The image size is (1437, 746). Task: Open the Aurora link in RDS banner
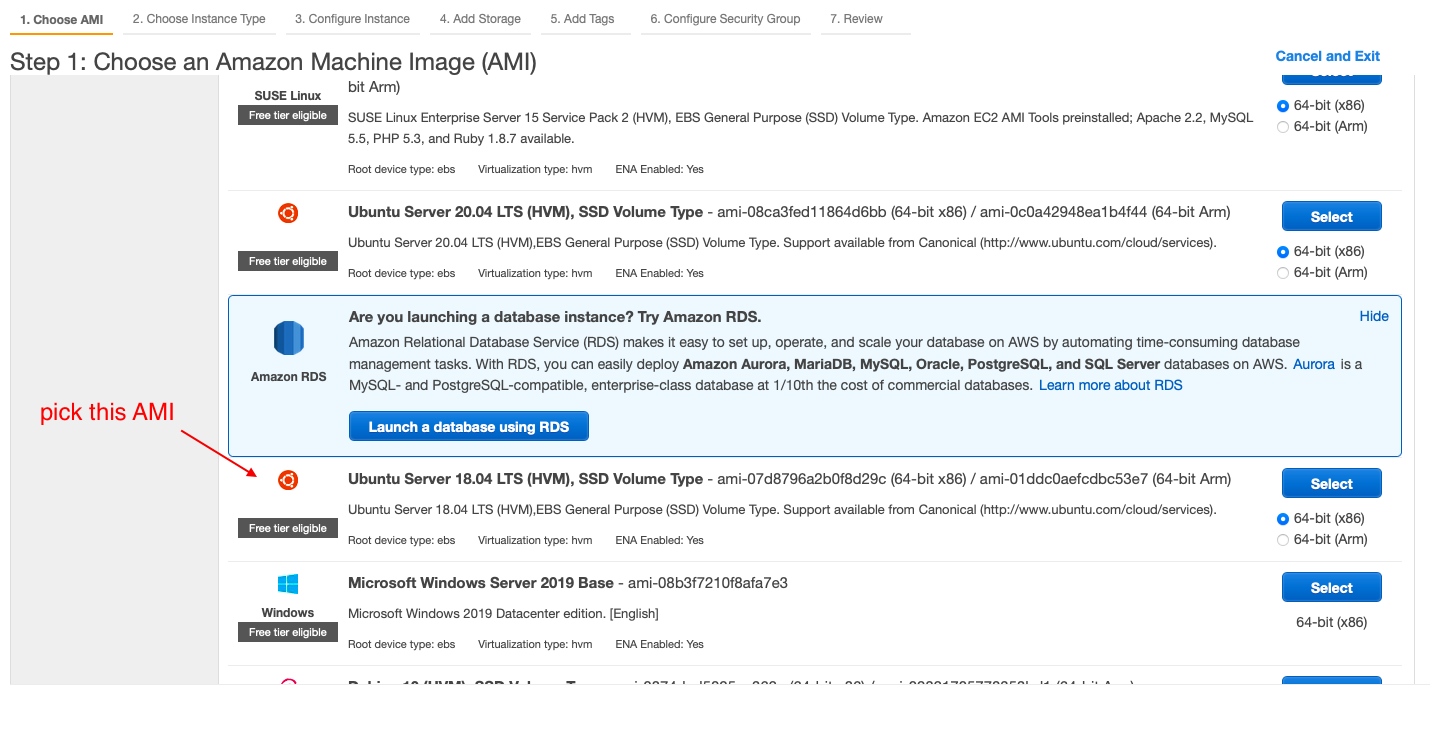coord(1314,364)
